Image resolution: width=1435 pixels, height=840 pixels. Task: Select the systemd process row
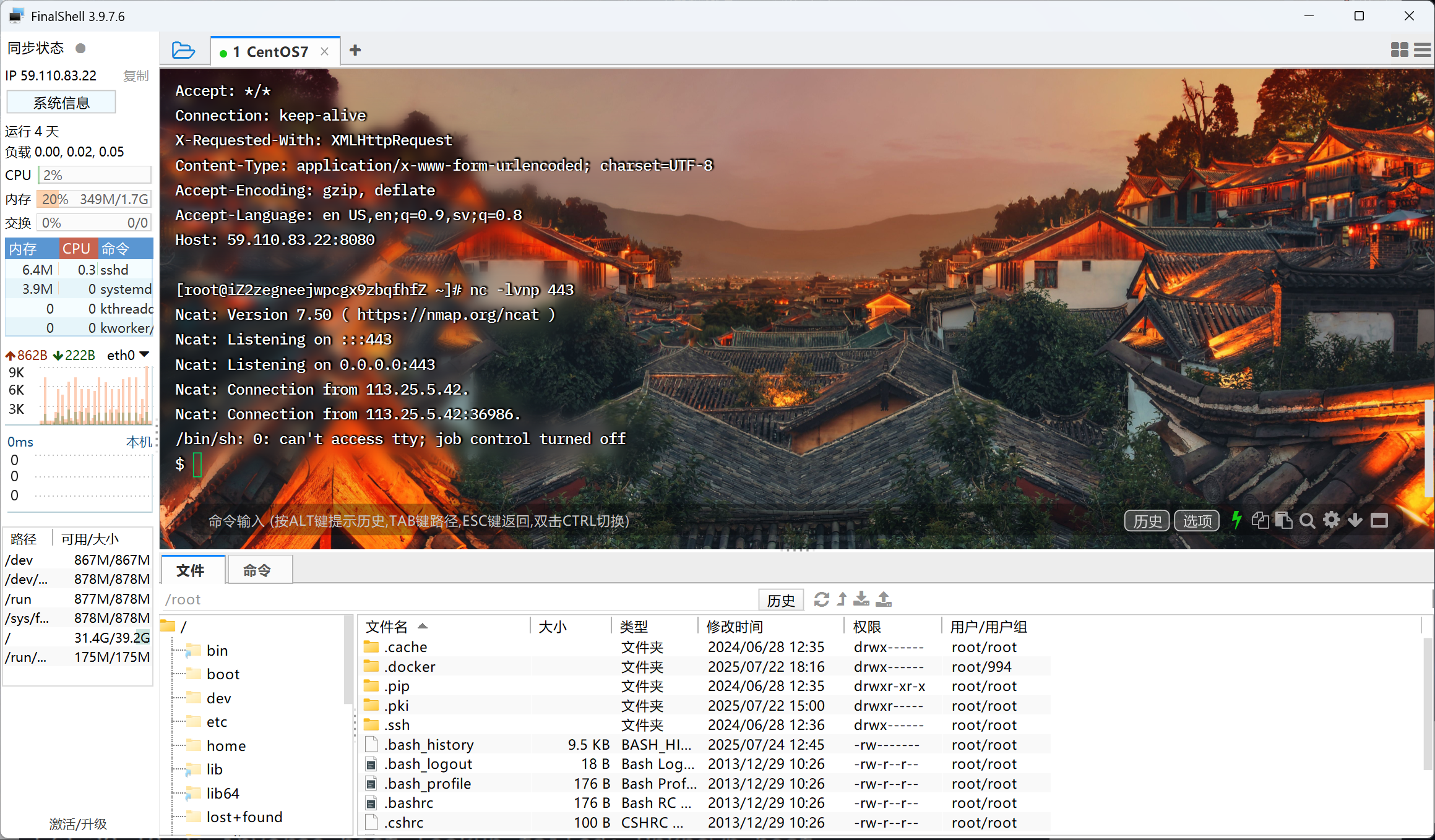tap(79, 289)
